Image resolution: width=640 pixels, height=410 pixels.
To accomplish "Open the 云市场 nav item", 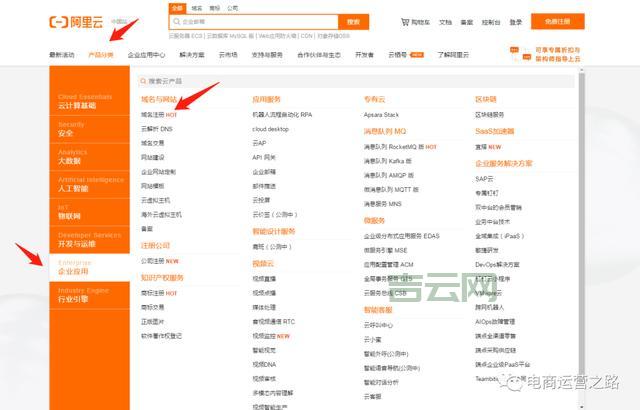I will tap(228, 55).
